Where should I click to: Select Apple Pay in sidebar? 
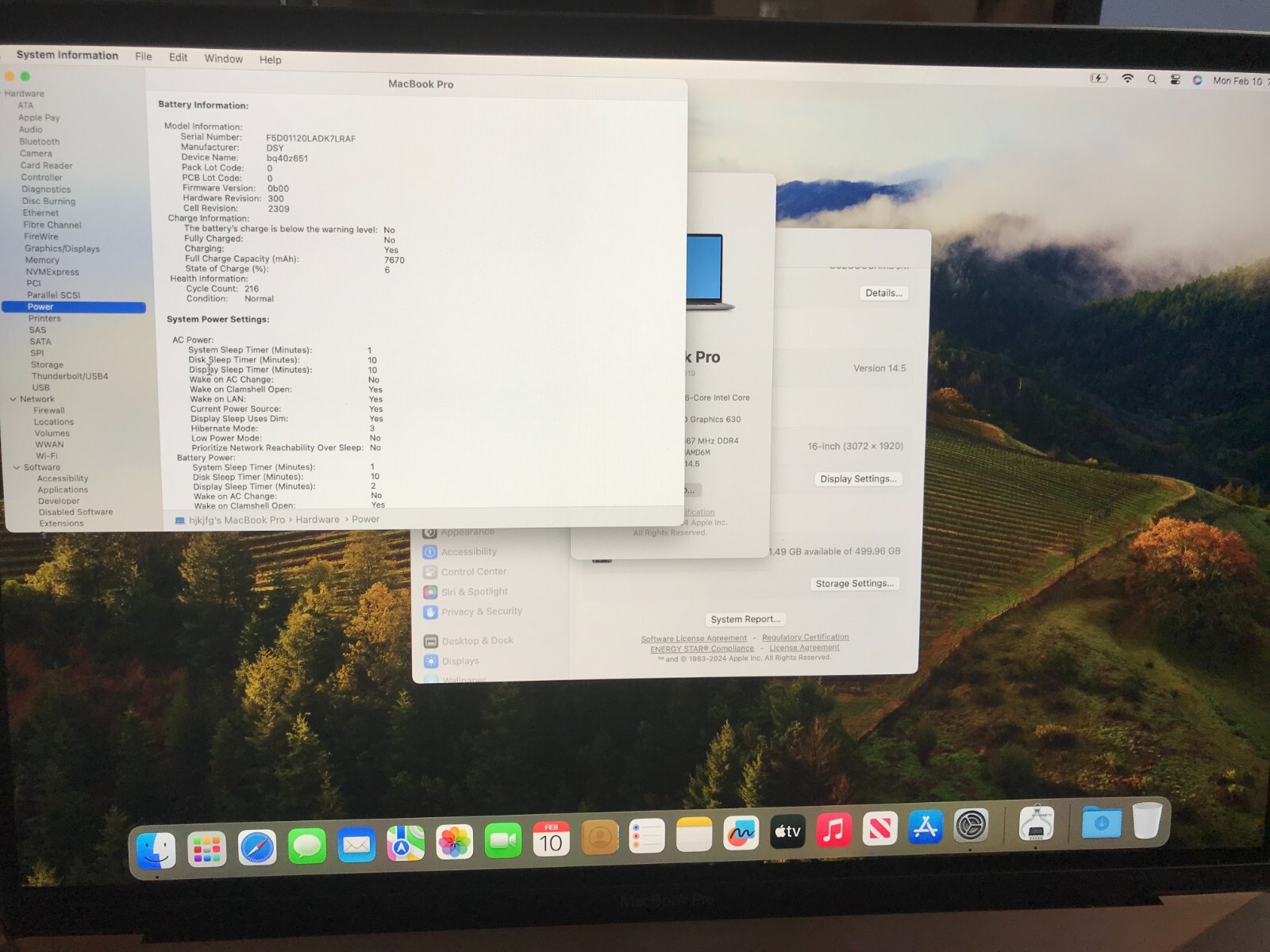click(x=39, y=117)
